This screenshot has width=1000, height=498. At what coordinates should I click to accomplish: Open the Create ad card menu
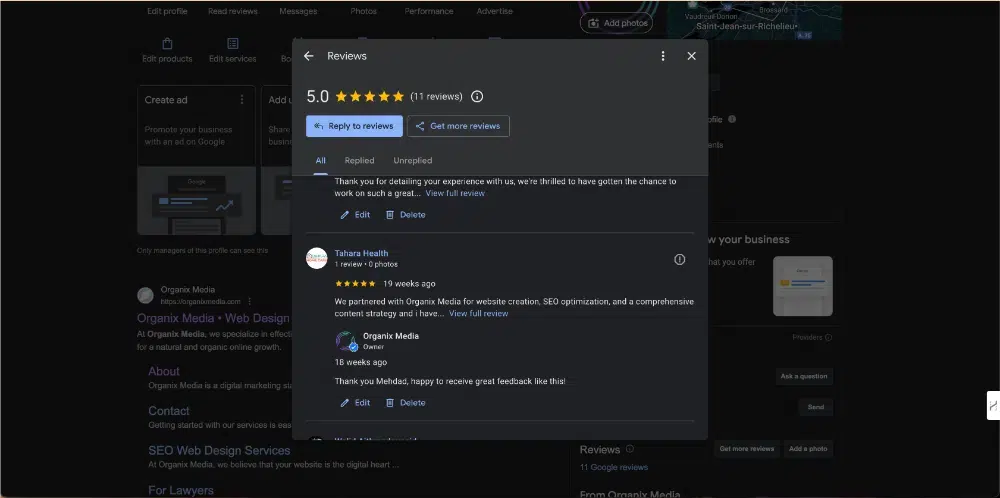(x=242, y=99)
